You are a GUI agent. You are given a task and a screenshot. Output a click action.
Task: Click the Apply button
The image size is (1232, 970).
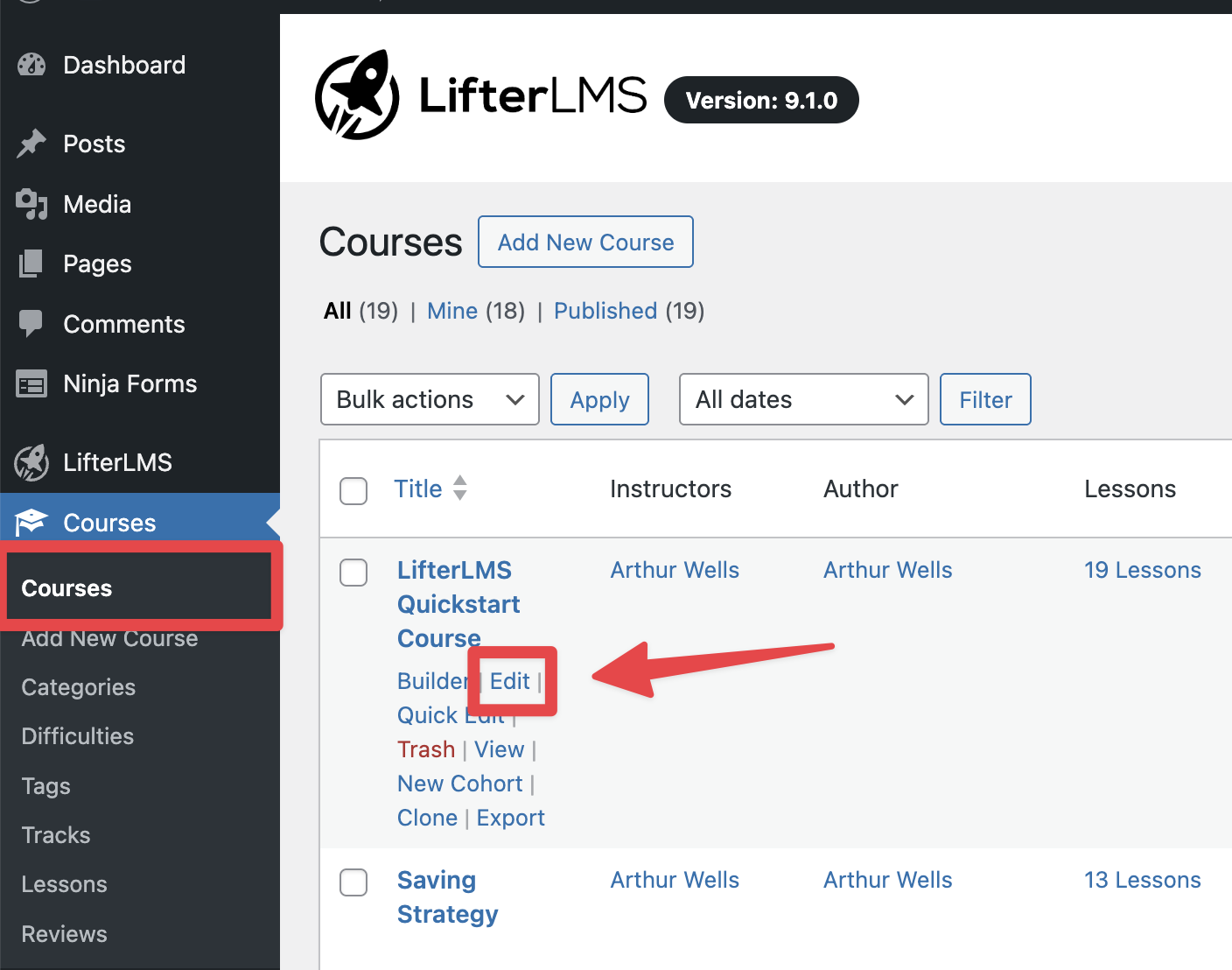click(x=599, y=399)
